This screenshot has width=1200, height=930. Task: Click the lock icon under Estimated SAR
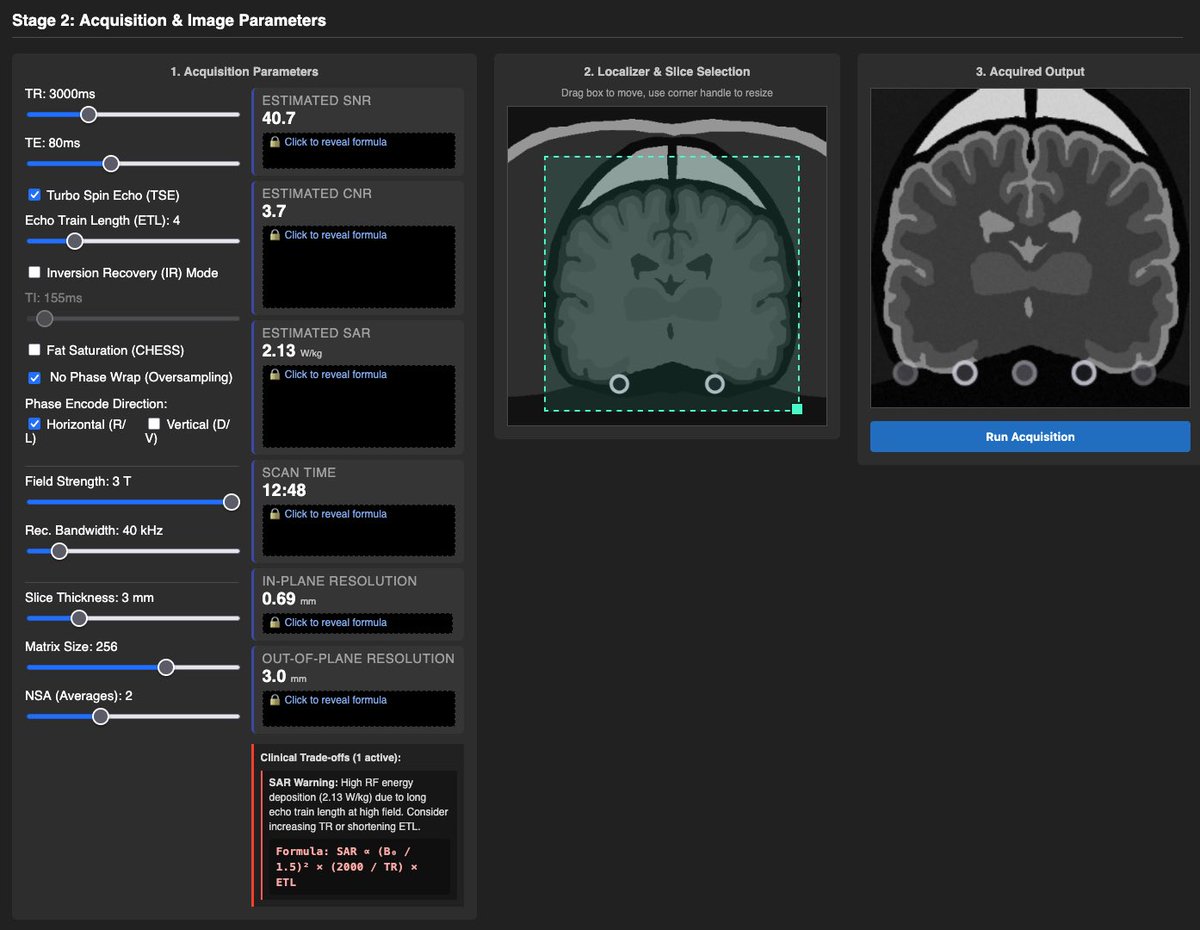click(275, 375)
